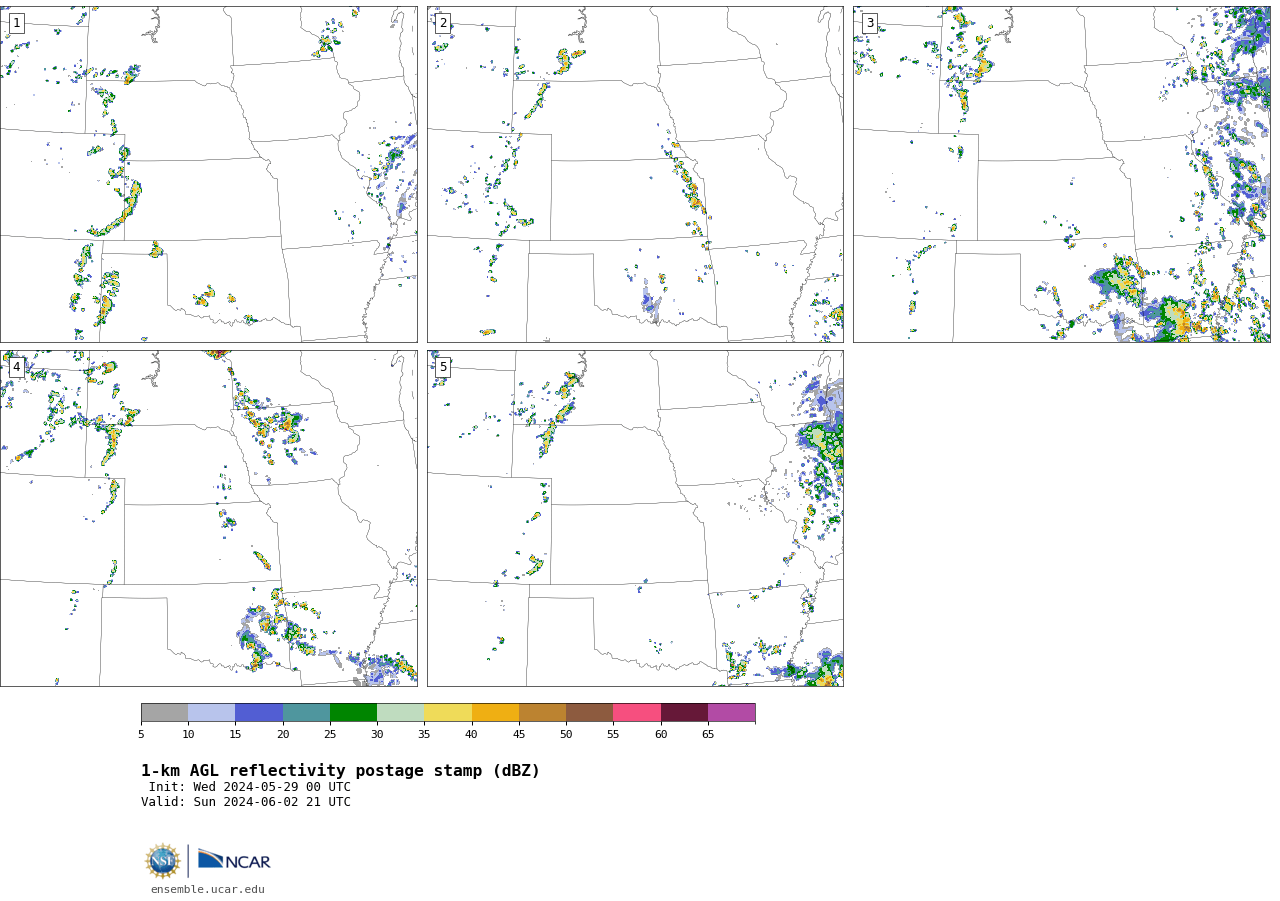Click the yellow 35-40 dBZ swatch
The height and width of the screenshot is (901, 1280).
pyautogui.click(x=448, y=713)
